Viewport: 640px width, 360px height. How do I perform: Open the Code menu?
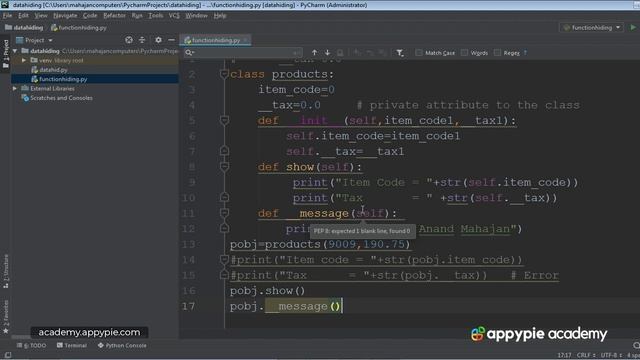[x=90, y=16]
